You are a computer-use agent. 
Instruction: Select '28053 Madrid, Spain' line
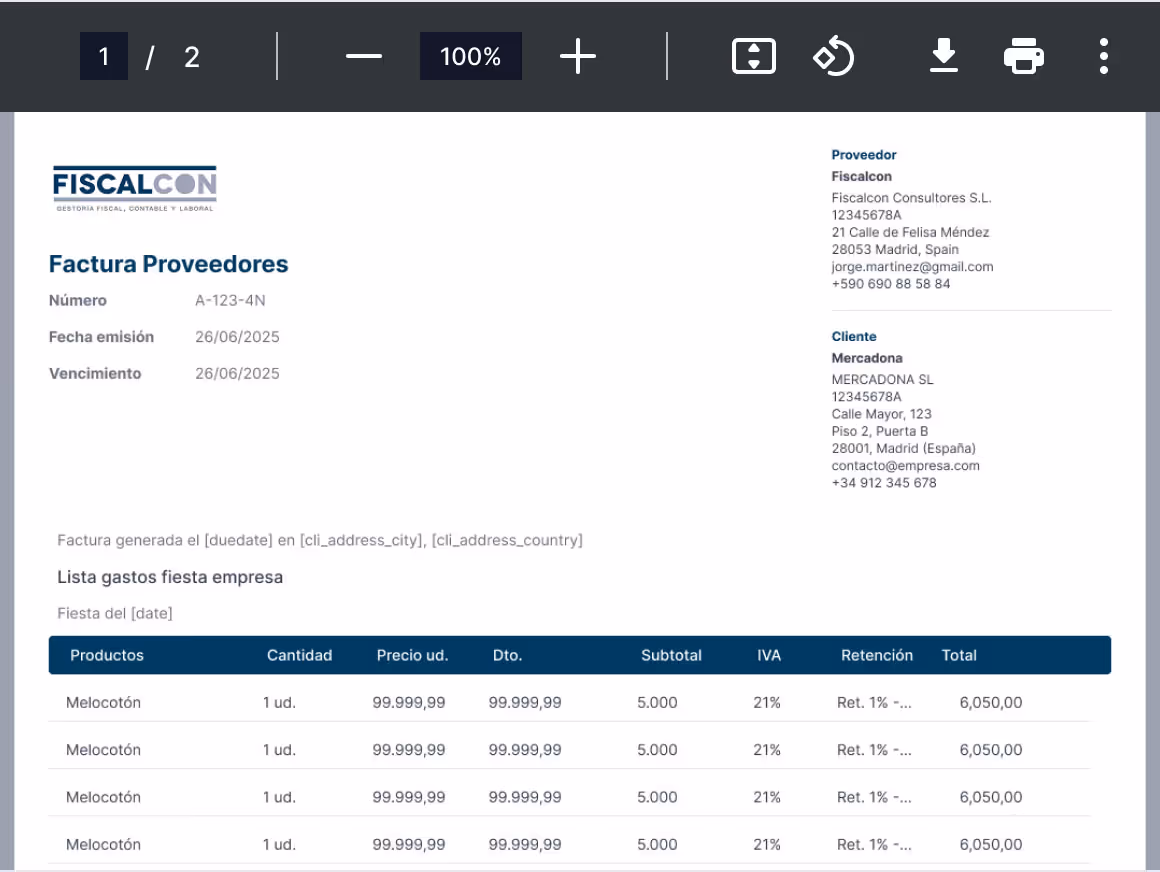tap(894, 249)
